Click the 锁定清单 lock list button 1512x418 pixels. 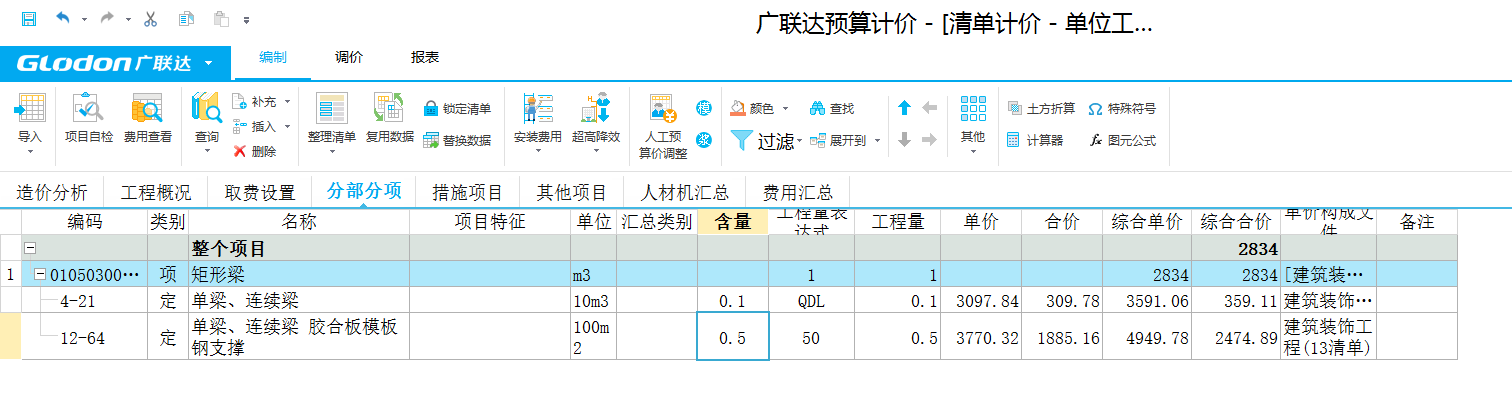pos(457,108)
